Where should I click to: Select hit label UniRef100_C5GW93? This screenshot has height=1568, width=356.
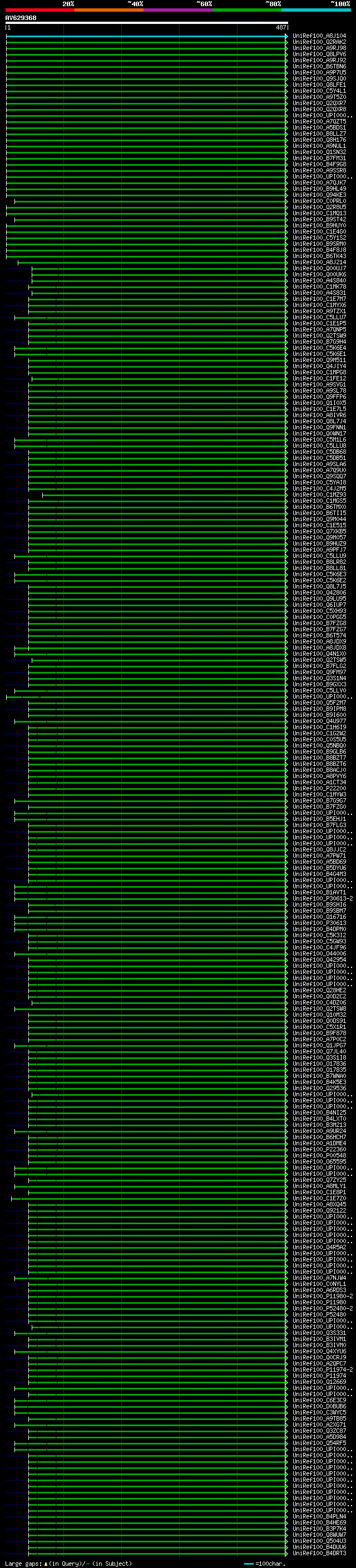[x=319, y=941]
